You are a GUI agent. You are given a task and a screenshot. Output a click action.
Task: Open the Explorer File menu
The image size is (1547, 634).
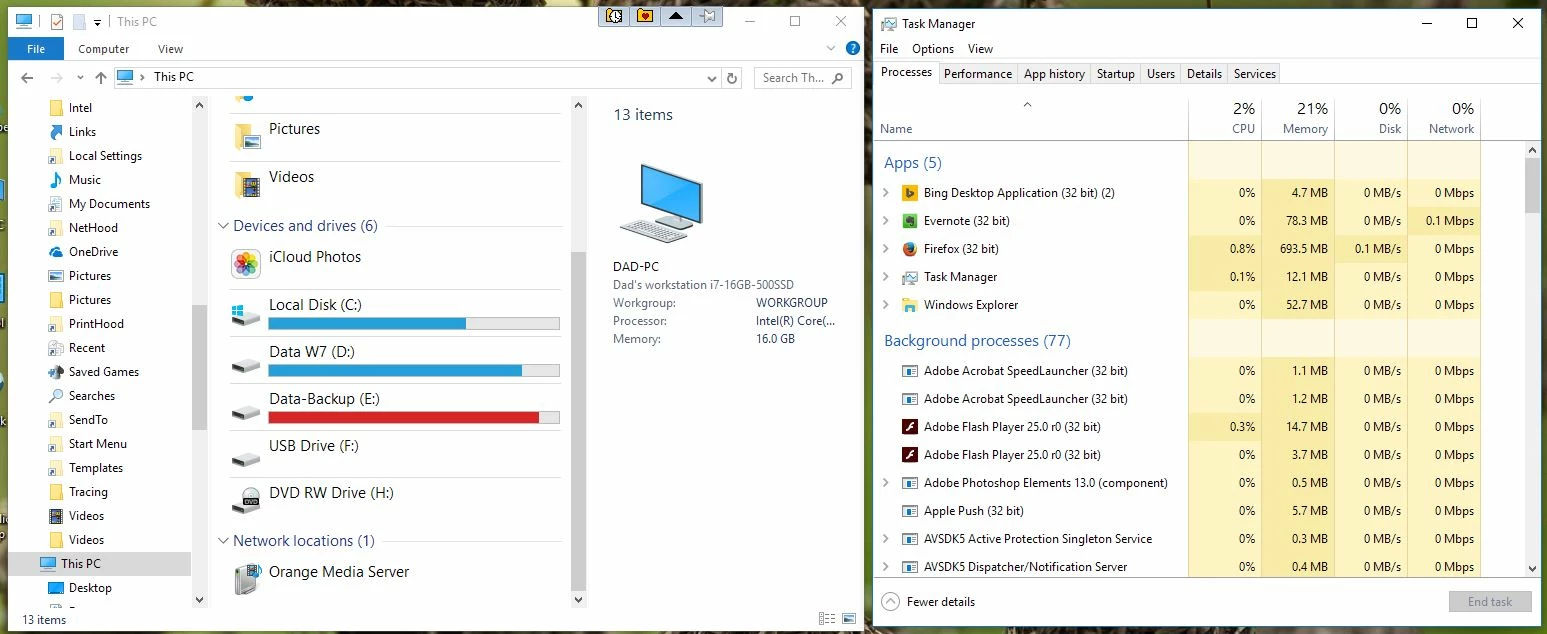[36, 48]
